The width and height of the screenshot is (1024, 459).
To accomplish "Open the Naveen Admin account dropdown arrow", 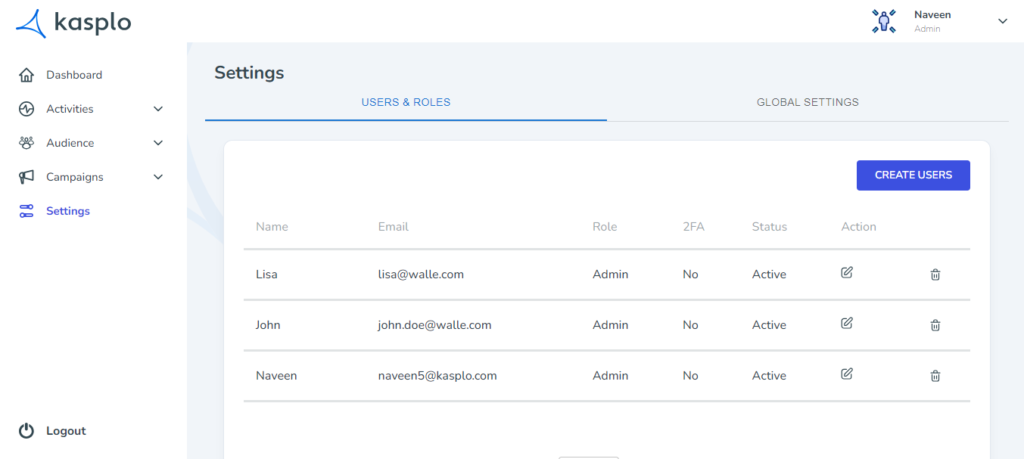I will pyautogui.click(x=1003, y=22).
